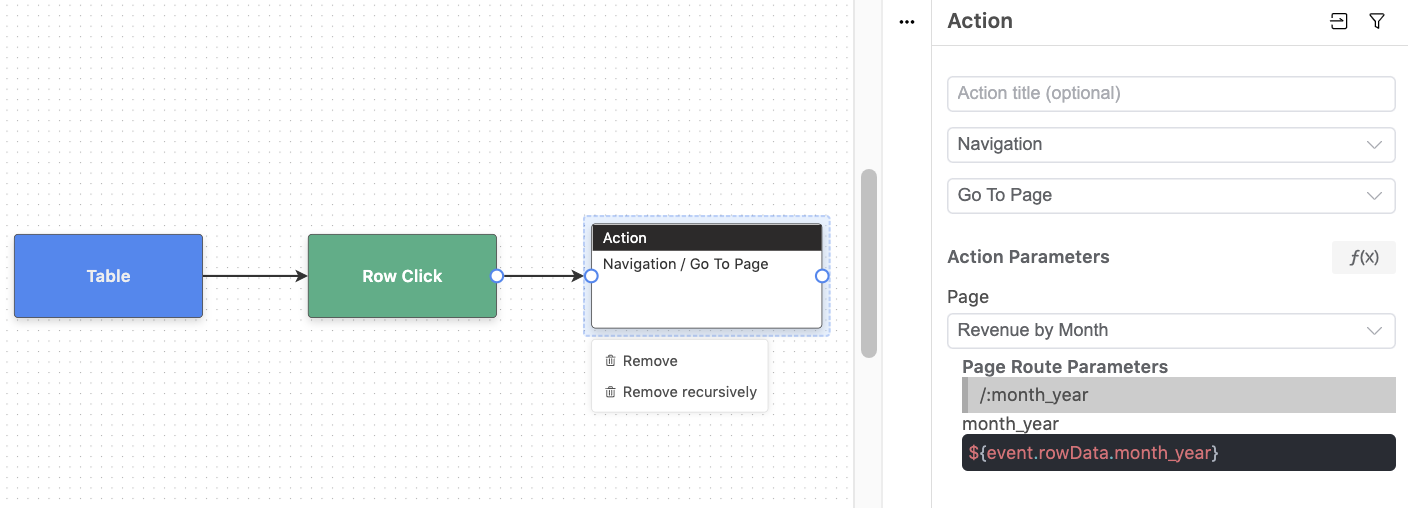Toggle the f(x) expression button
Viewport: 1408px width, 508px height.
1363,257
